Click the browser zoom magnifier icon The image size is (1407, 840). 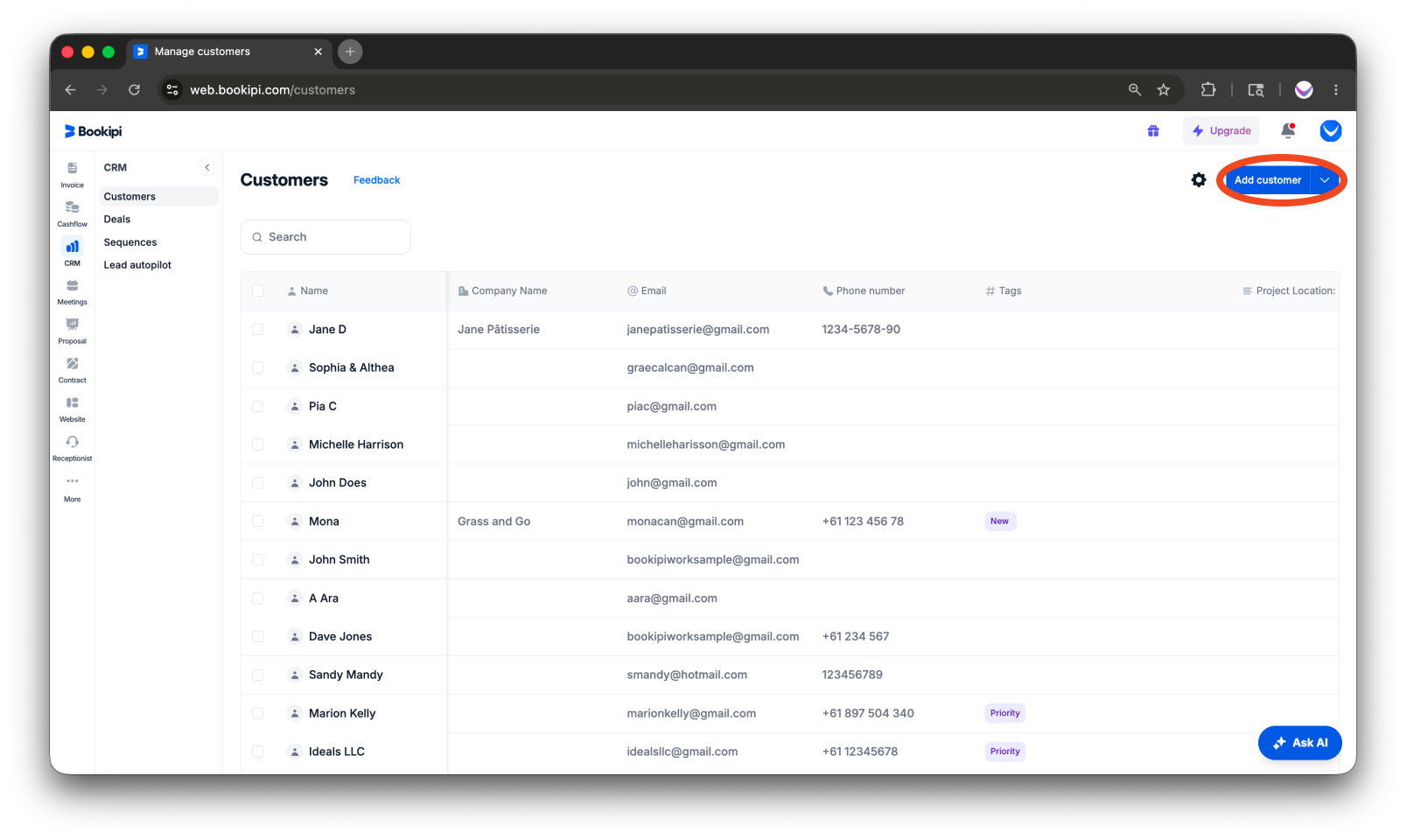(x=1135, y=89)
